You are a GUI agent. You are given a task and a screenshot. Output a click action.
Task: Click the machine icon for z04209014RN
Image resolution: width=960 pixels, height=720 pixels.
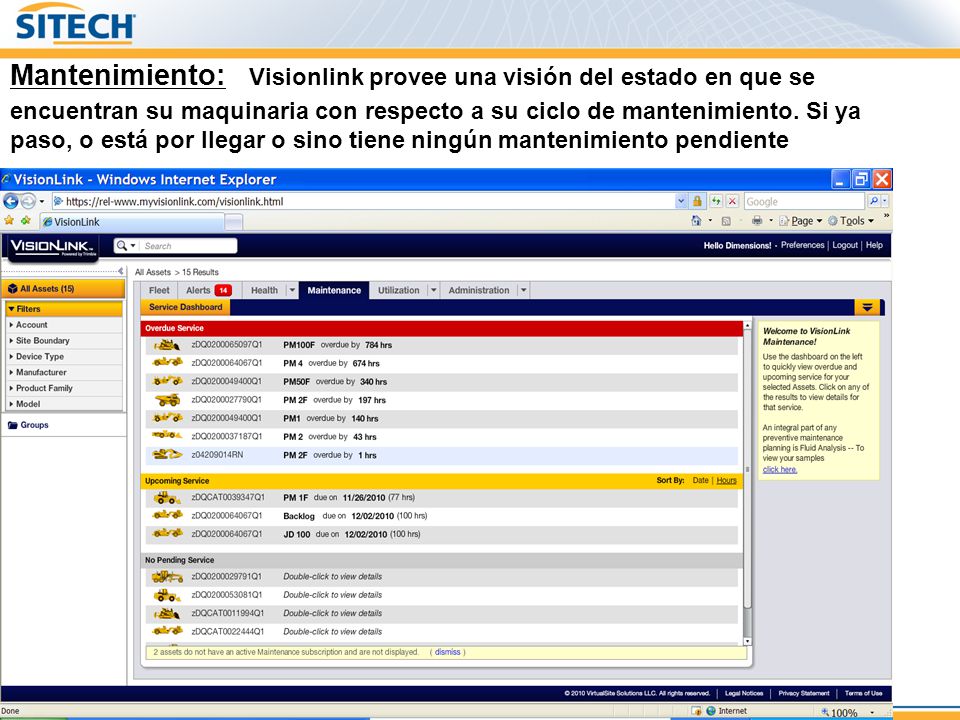pyautogui.click(x=167, y=454)
